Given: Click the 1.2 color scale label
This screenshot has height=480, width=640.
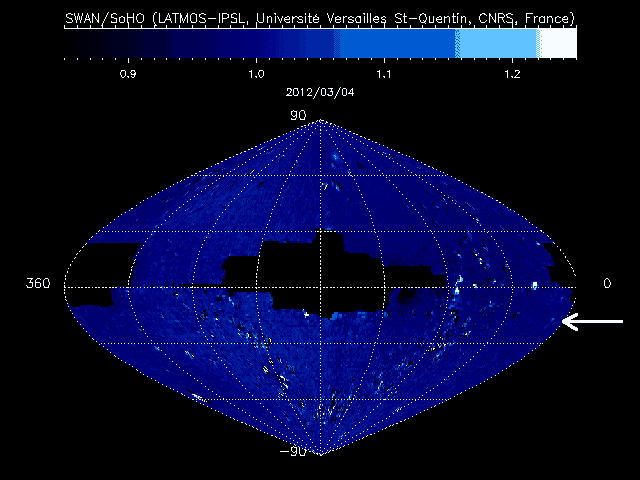Looking at the screenshot, I should [x=512, y=74].
